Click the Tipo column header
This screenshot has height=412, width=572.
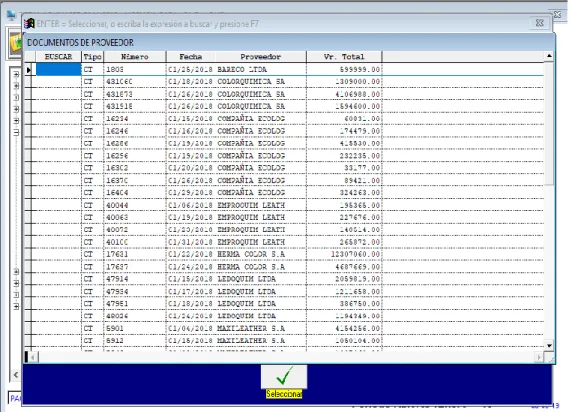pos(92,57)
